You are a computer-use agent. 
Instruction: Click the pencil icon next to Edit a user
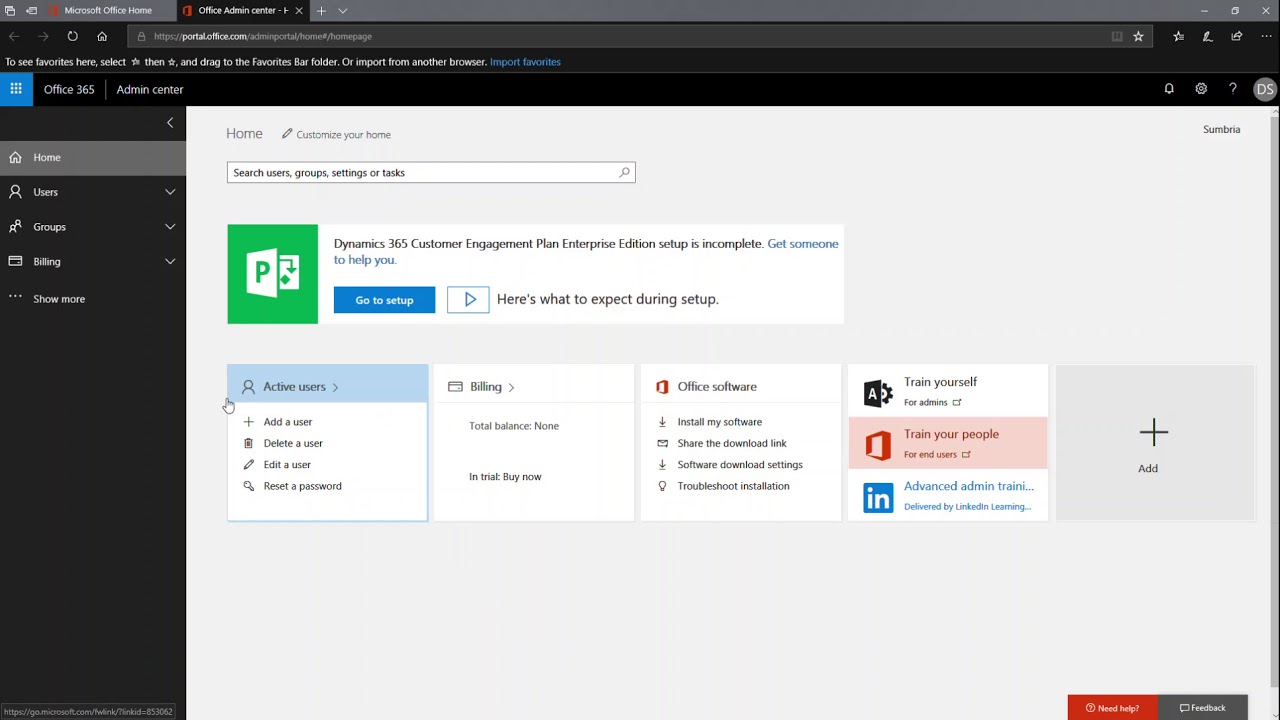(249, 464)
